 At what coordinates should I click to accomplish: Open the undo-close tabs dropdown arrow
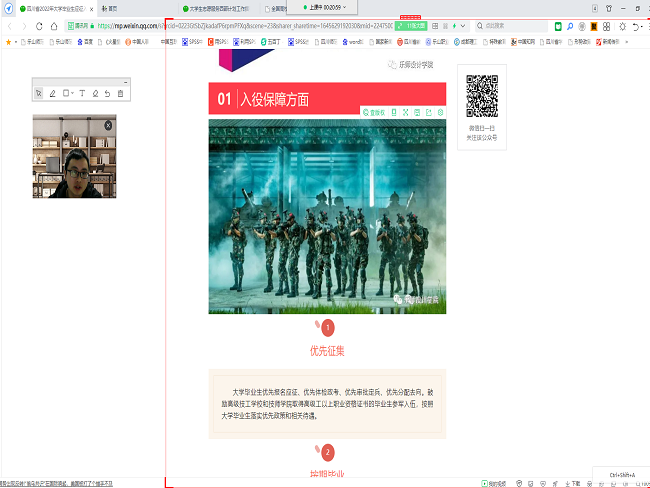click(642, 27)
